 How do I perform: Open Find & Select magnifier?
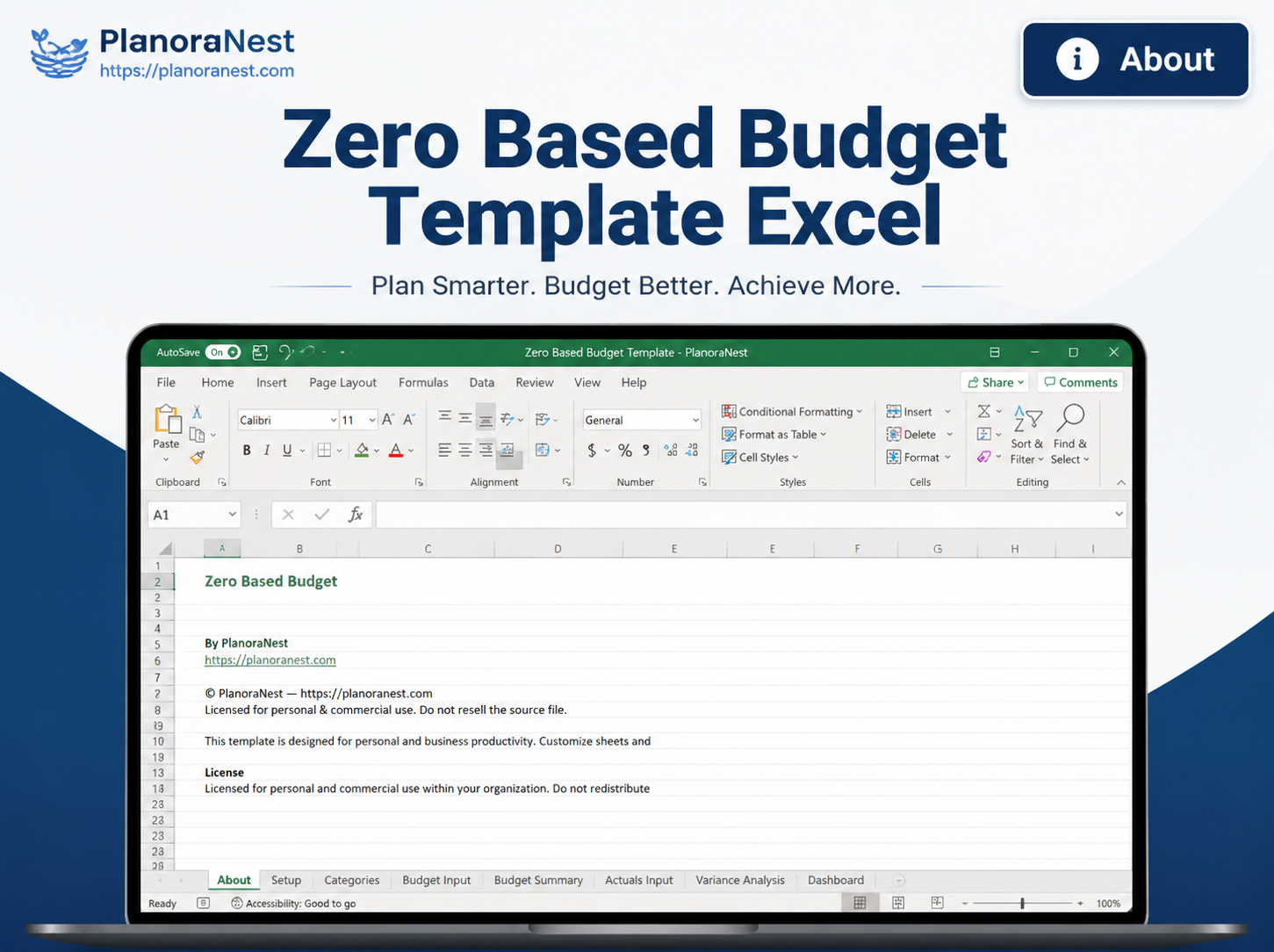click(1070, 435)
